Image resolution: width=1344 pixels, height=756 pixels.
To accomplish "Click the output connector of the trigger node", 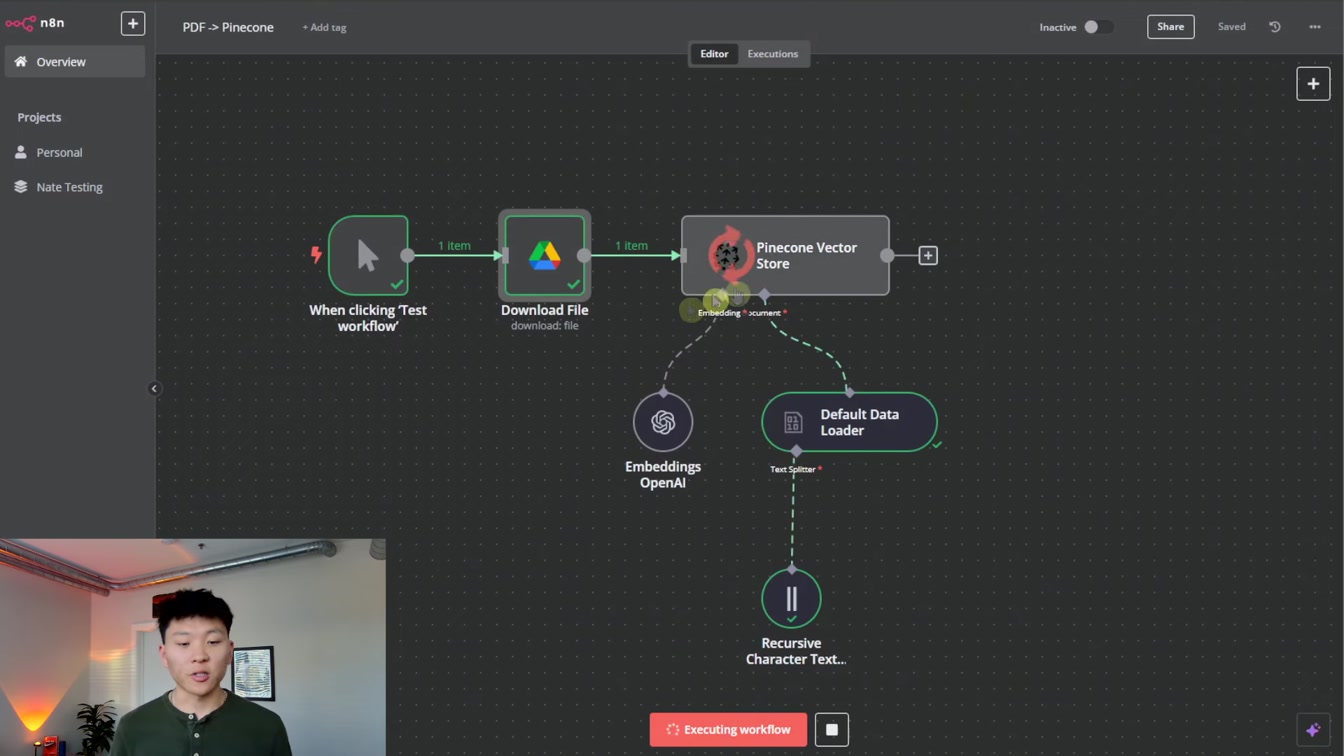I will [x=407, y=255].
